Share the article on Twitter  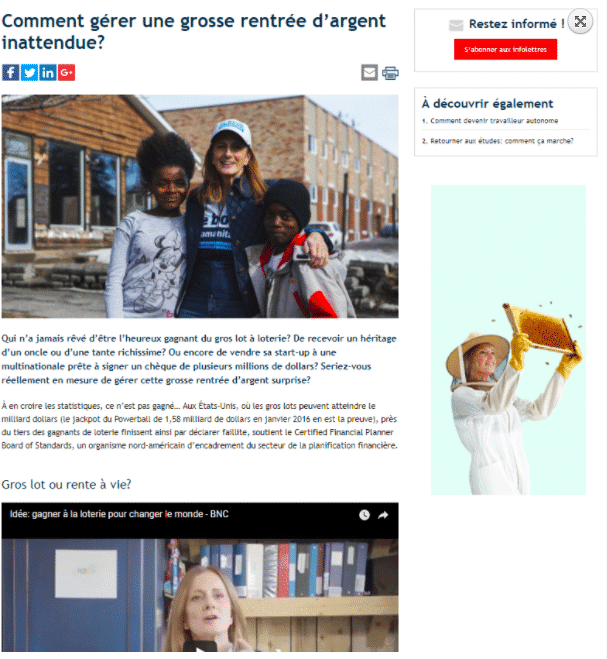(29, 72)
